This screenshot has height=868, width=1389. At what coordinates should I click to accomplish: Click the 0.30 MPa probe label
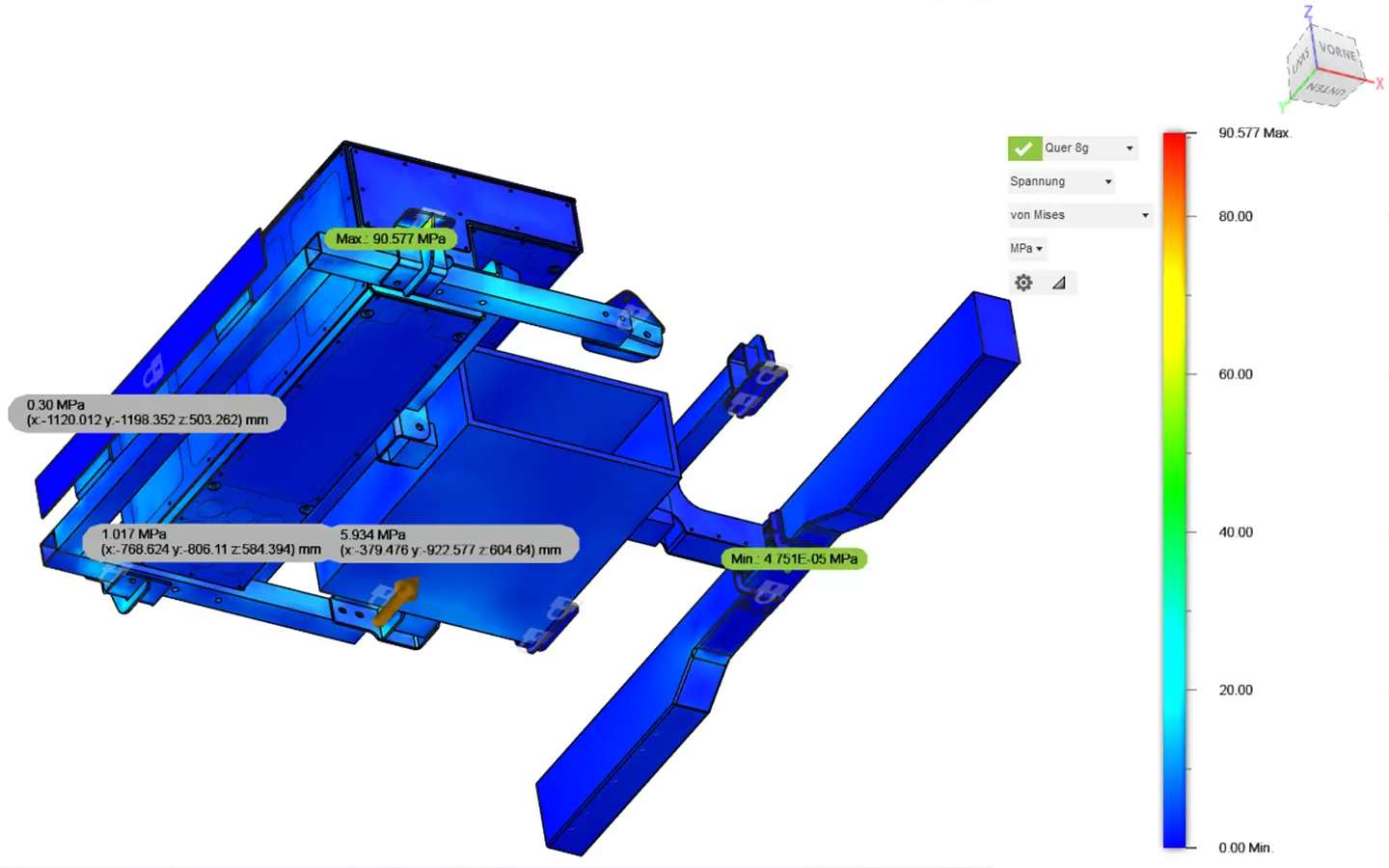pyautogui.click(x=147, y=413)
